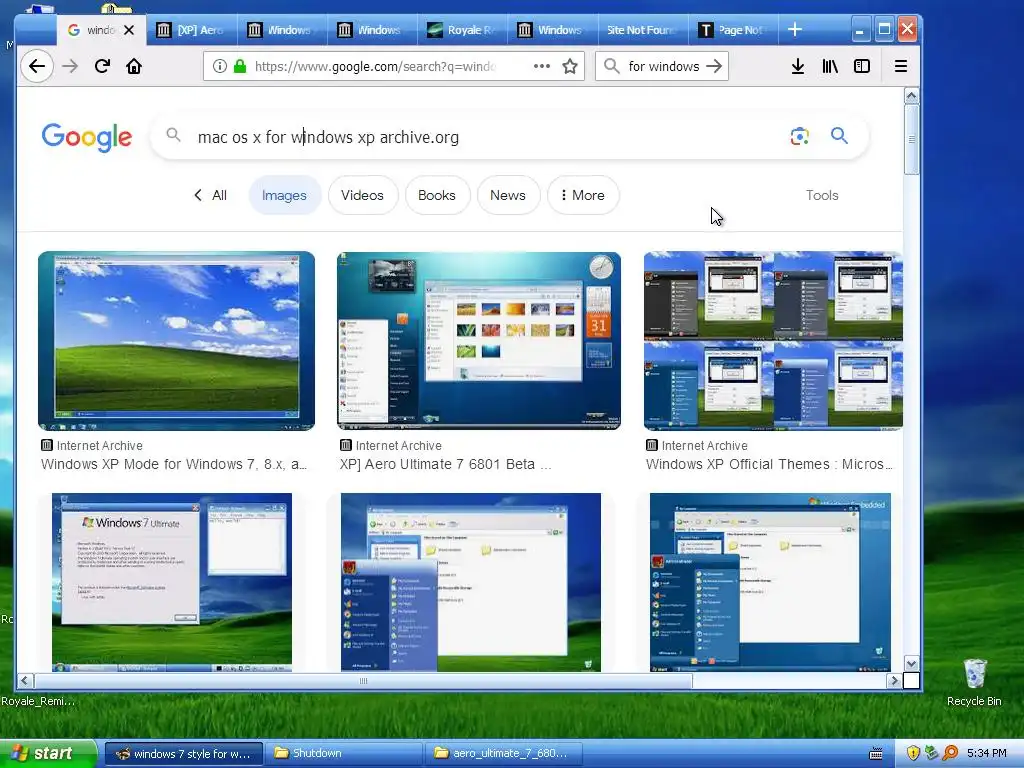Click the keyboard icon near system tray
This screenshot has height=768, width=1024.
[x=876, y=754]
